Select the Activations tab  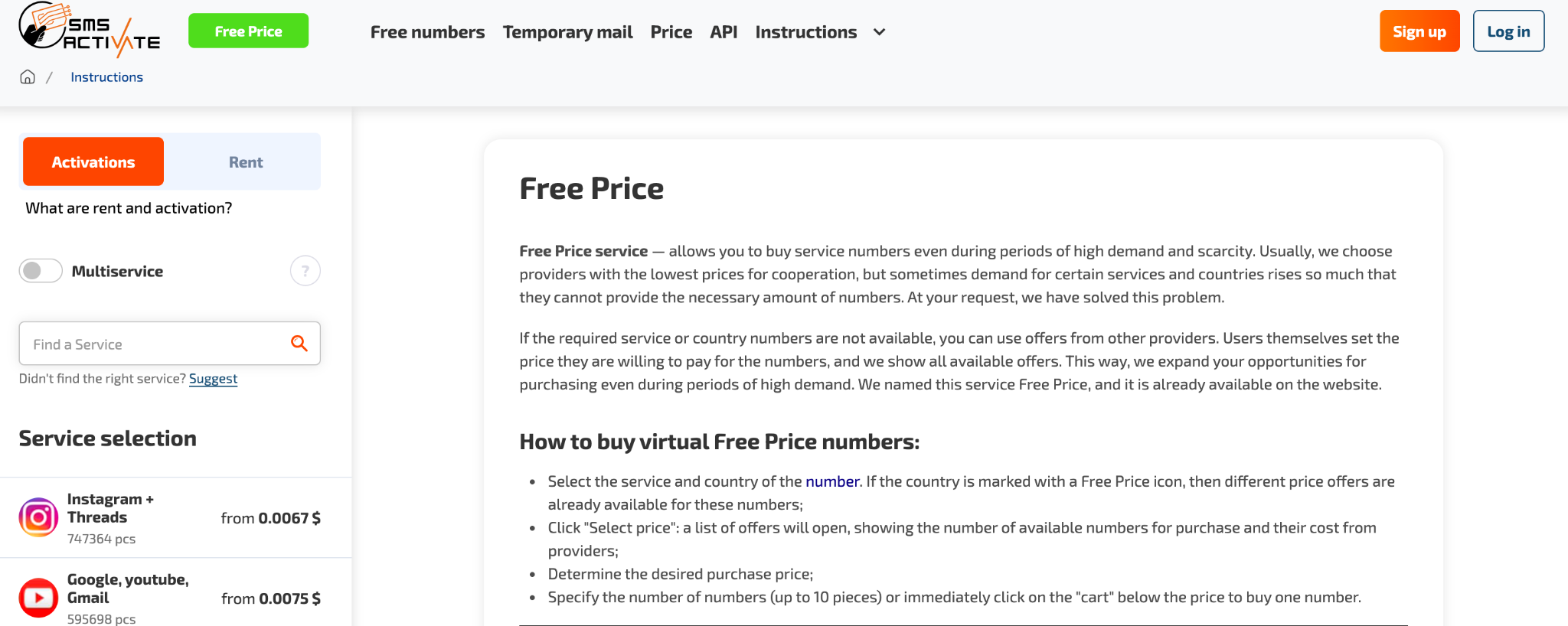coord(93,162)
